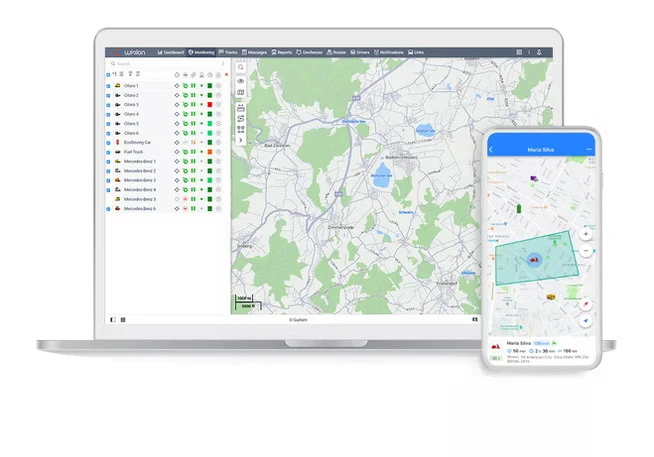This screenshot has width=654, height=457.
Task: Uncheck the Citaro 5 checkbox
Action: tap(108, 124)
